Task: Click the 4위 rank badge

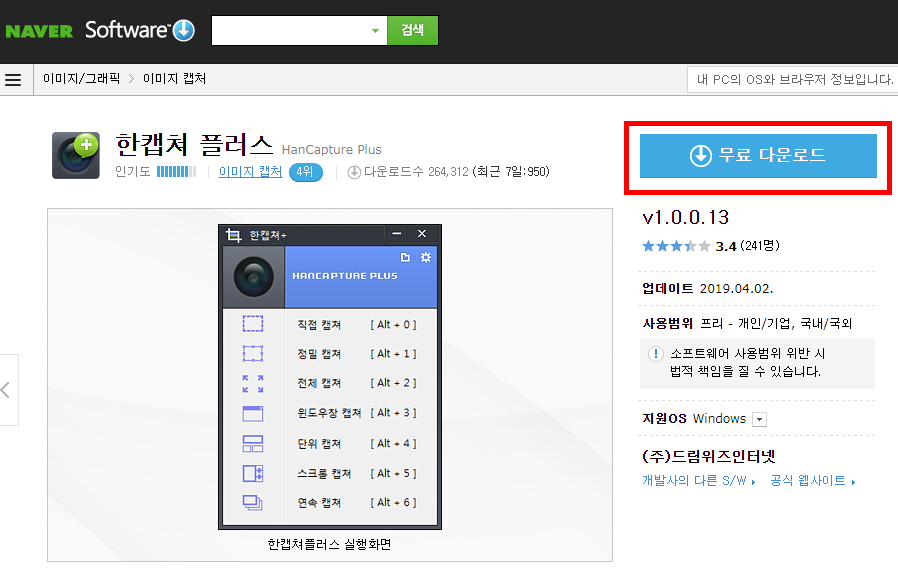Action: (305, 172)
